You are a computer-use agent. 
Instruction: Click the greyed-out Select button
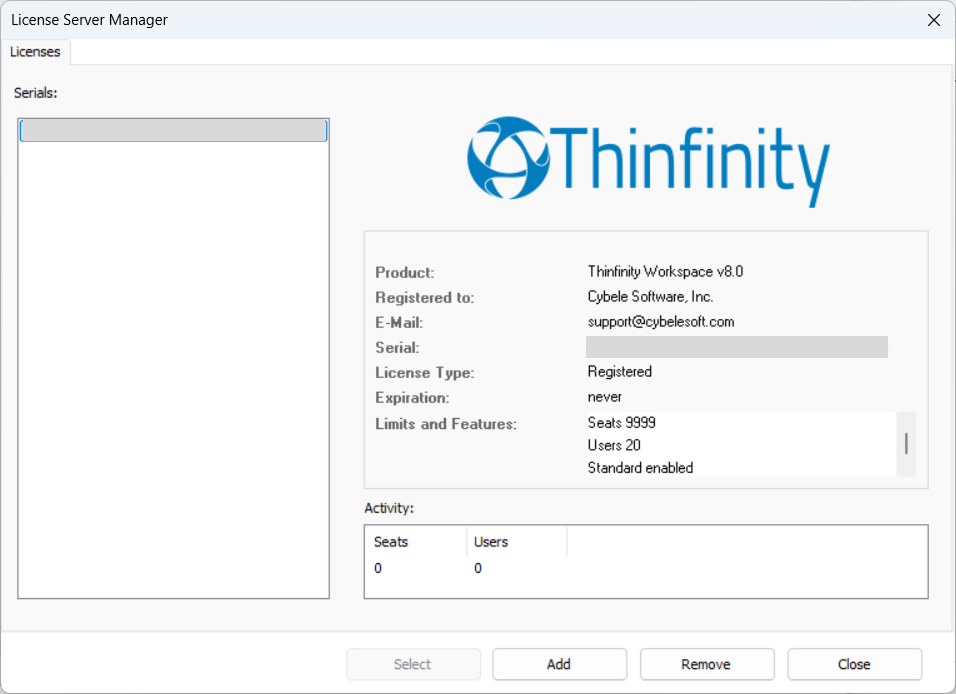pos(413,664)
